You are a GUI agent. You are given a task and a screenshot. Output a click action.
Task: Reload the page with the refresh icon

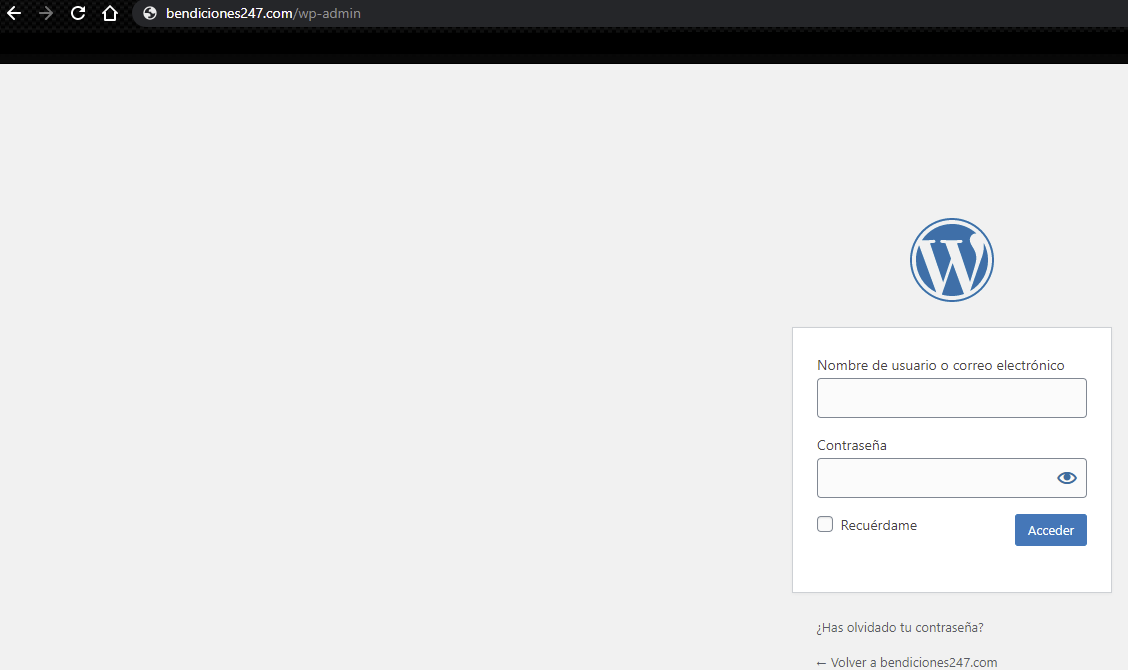tap(78, 13)
